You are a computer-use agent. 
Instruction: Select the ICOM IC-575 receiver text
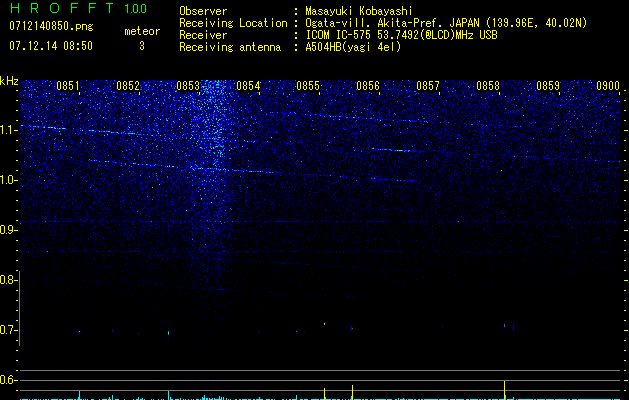click(x=401, y=35)
